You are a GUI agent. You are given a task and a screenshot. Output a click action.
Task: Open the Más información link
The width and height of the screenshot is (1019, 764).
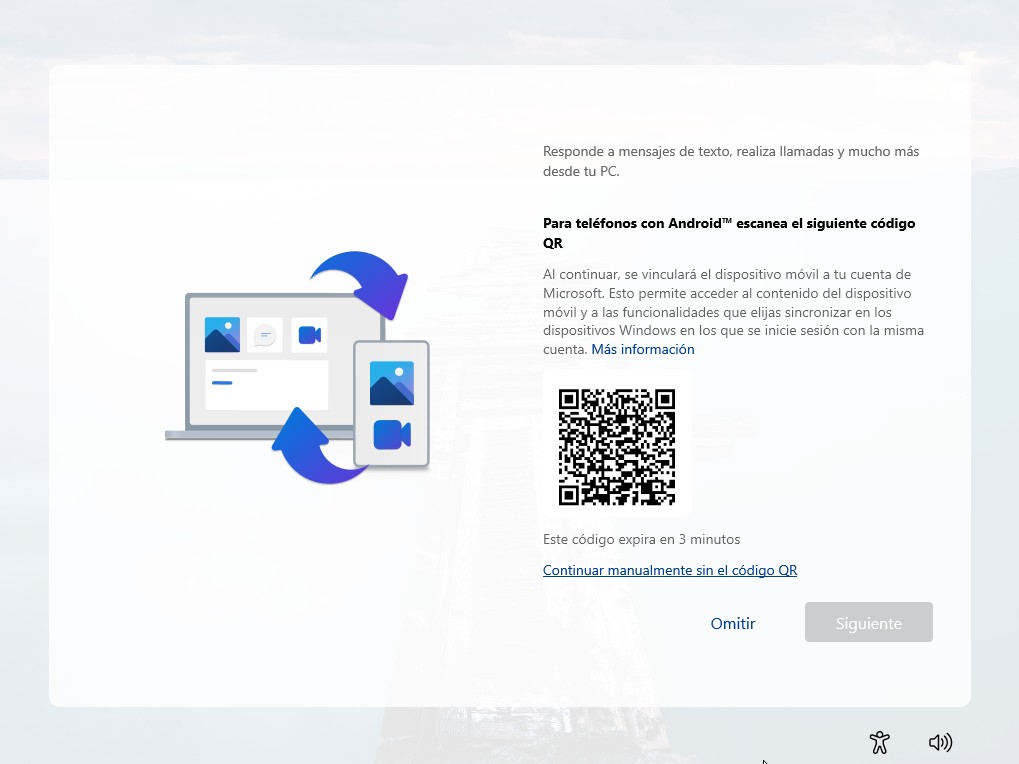click(643, 350)
